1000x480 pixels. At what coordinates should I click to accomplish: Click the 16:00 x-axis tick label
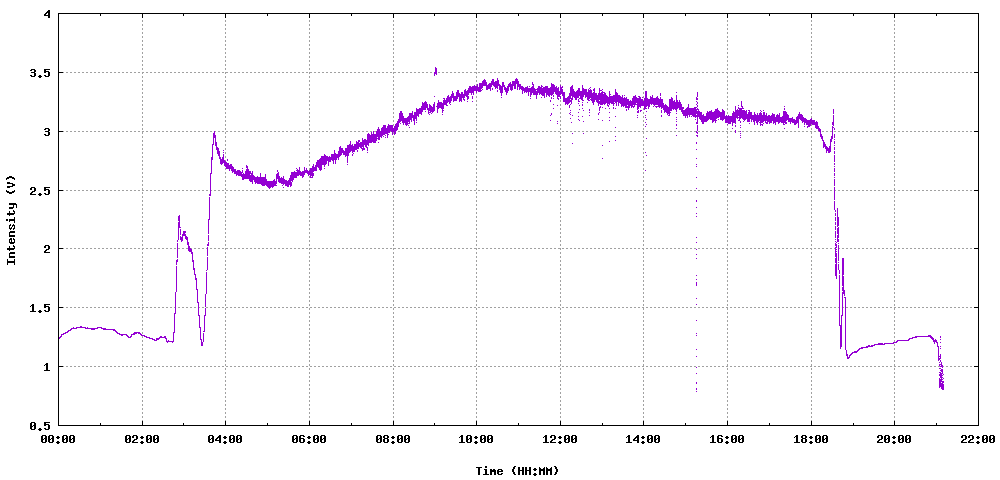[727, 439]
